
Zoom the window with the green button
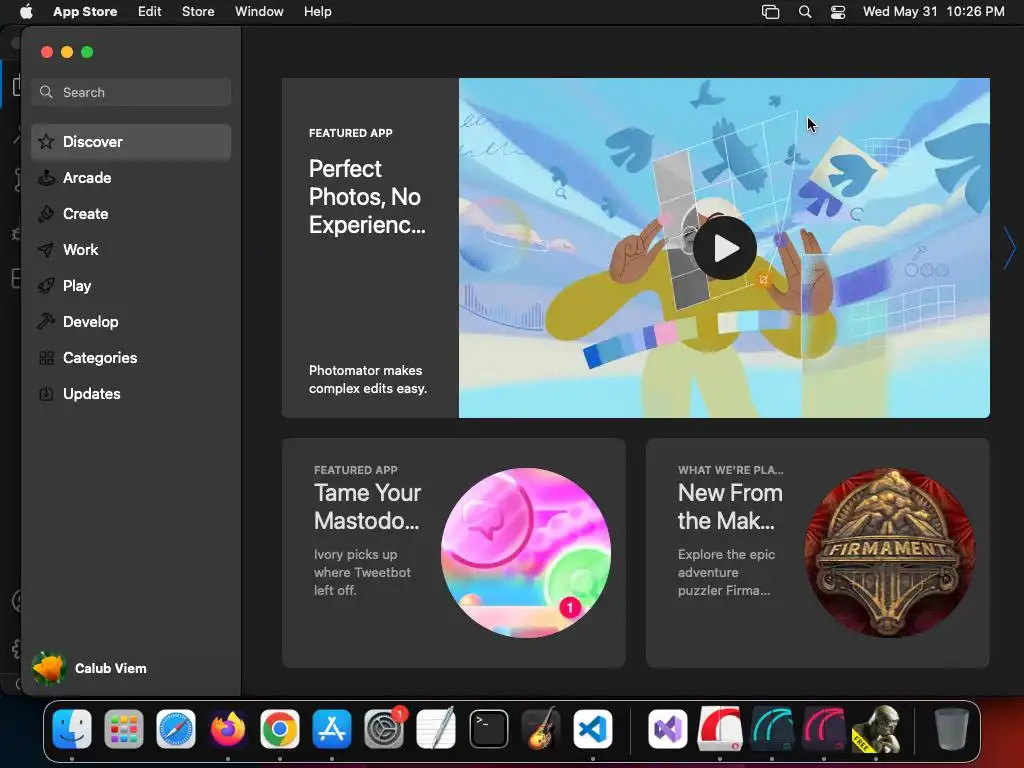point(87,52)
